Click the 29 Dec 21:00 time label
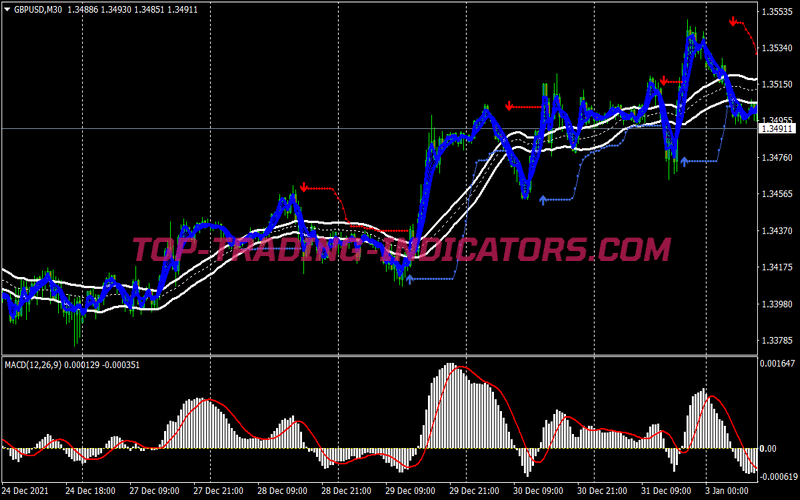This screenshot has height=500, width=800. [473, 491]
